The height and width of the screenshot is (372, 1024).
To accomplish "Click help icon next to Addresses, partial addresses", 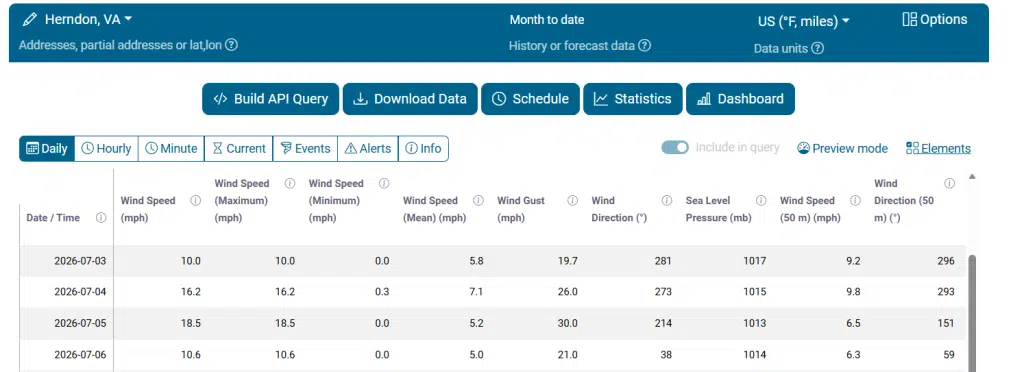I will [x=231, y=45].
